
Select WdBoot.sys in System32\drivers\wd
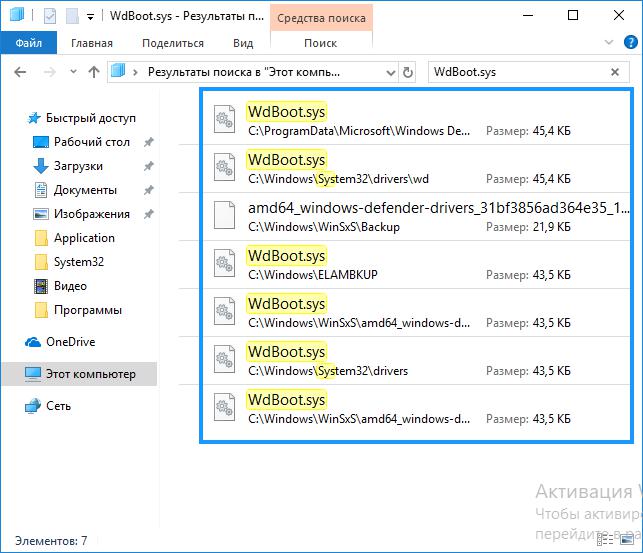[417, 168]
